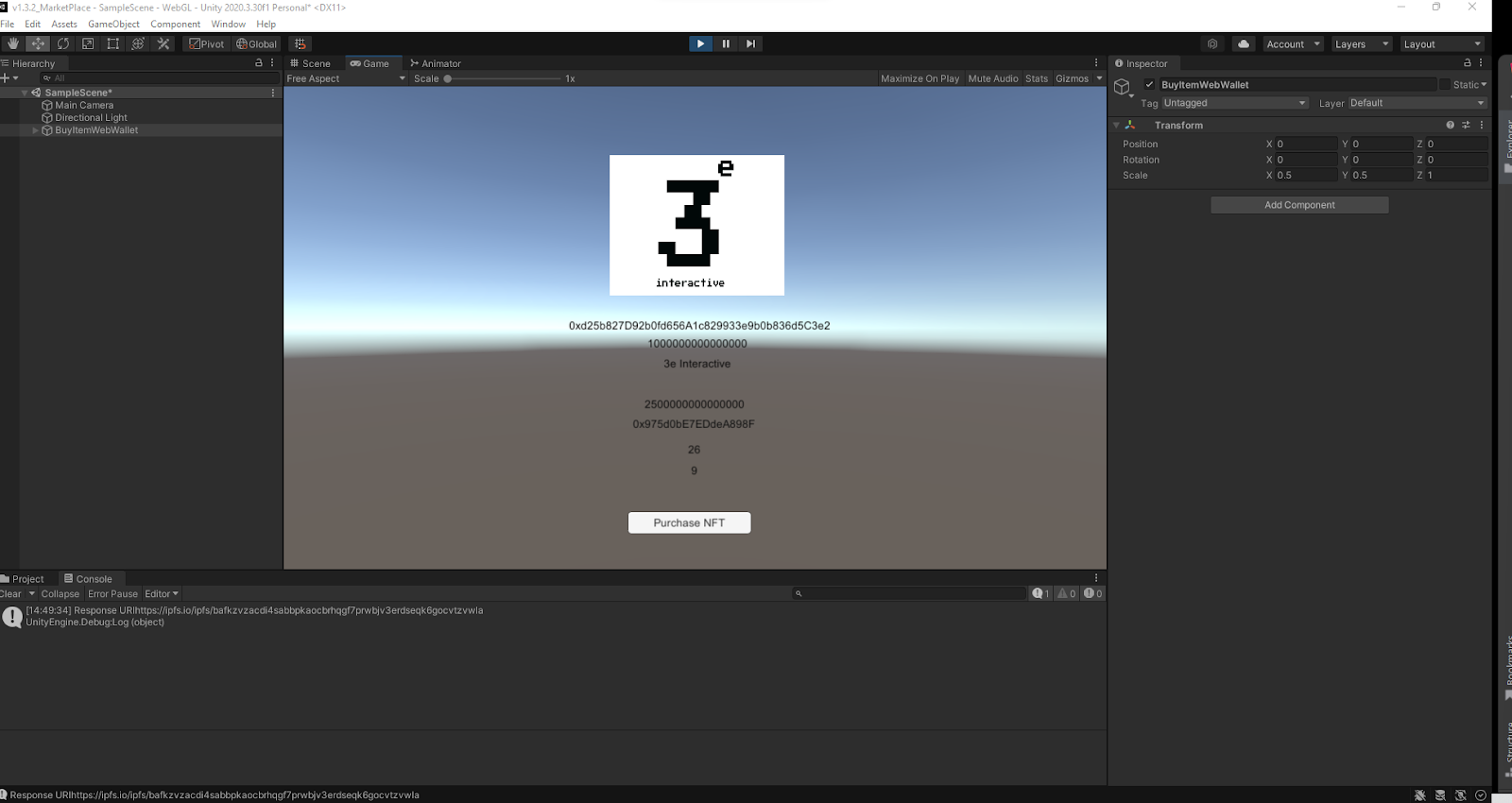Select the Move tool
1512x803 pixels.
[x=38, y=43]
